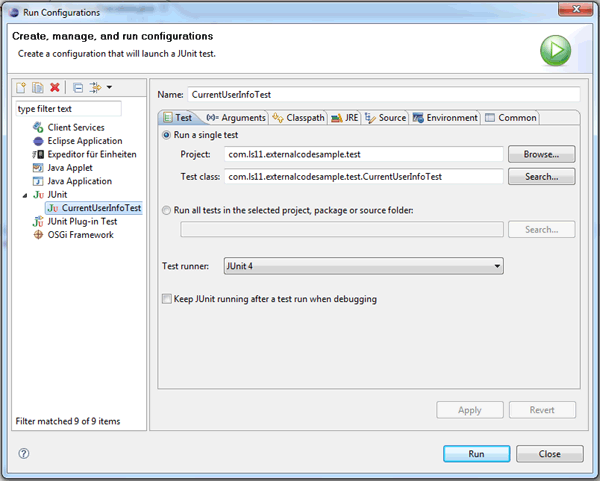Select the Client Services entry
This screenshot has height=481, width=600.
point(76,127)
